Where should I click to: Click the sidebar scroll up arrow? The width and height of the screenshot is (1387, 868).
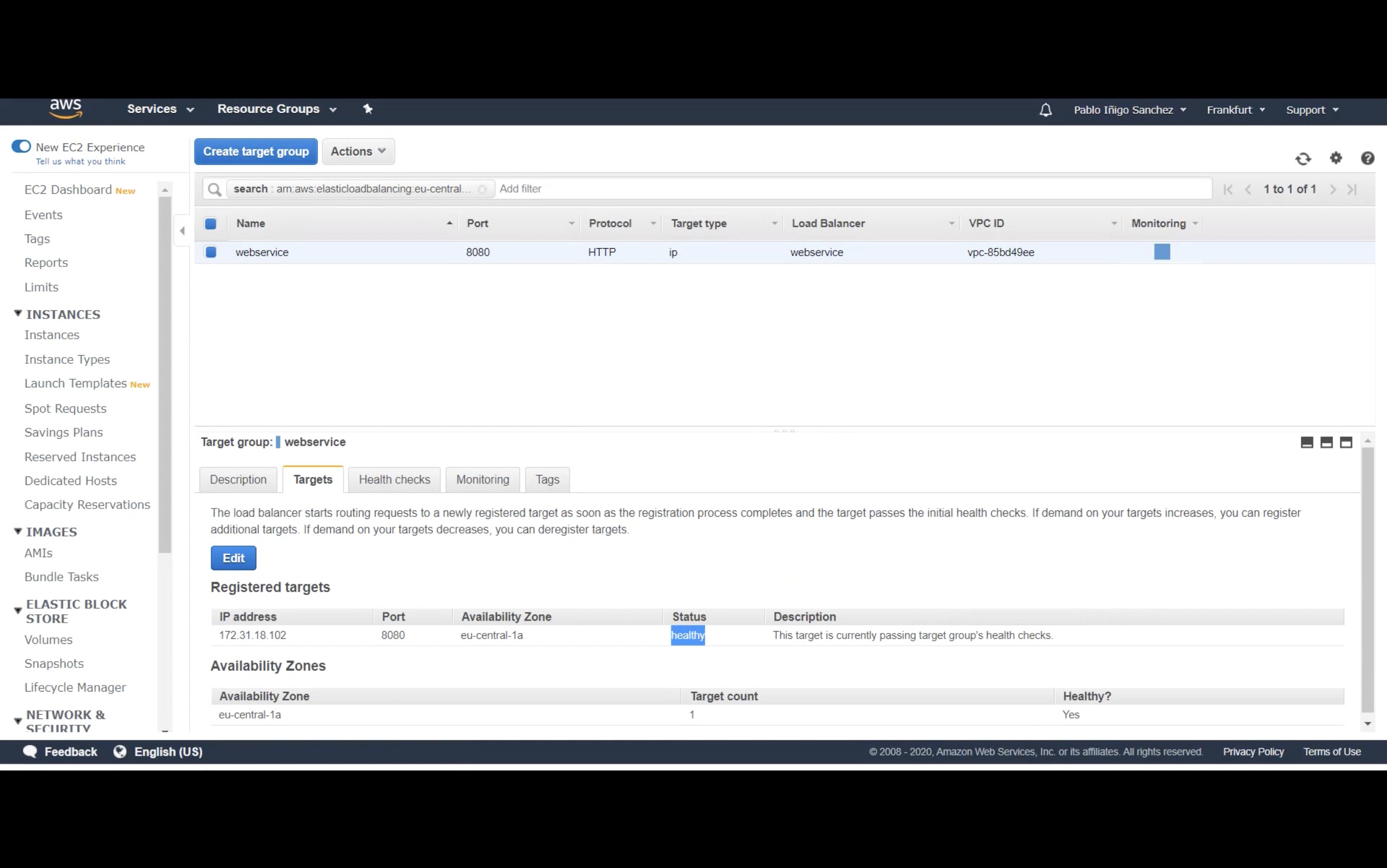point(165,190)
